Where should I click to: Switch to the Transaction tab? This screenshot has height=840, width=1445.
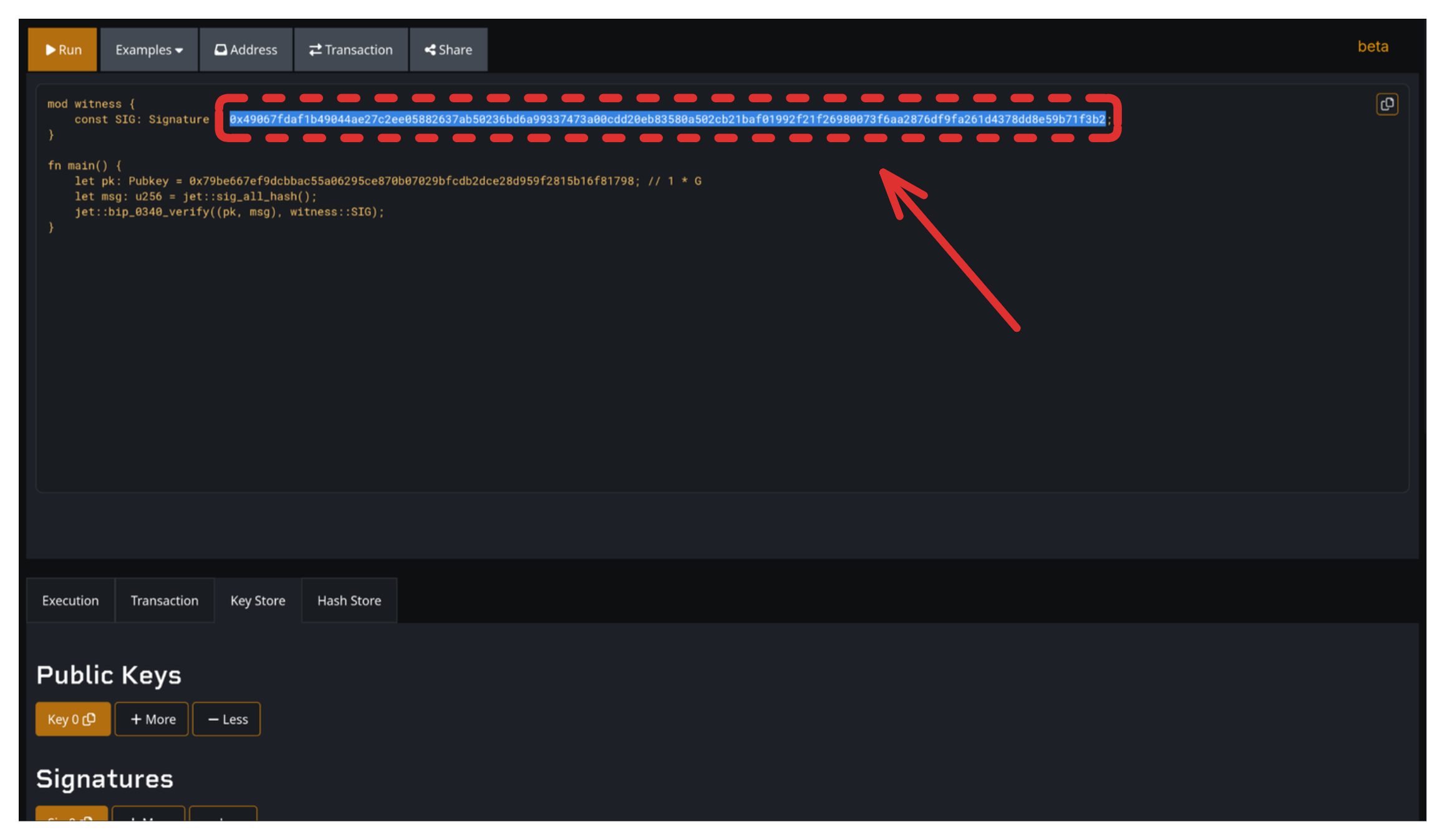click(164, 600)
